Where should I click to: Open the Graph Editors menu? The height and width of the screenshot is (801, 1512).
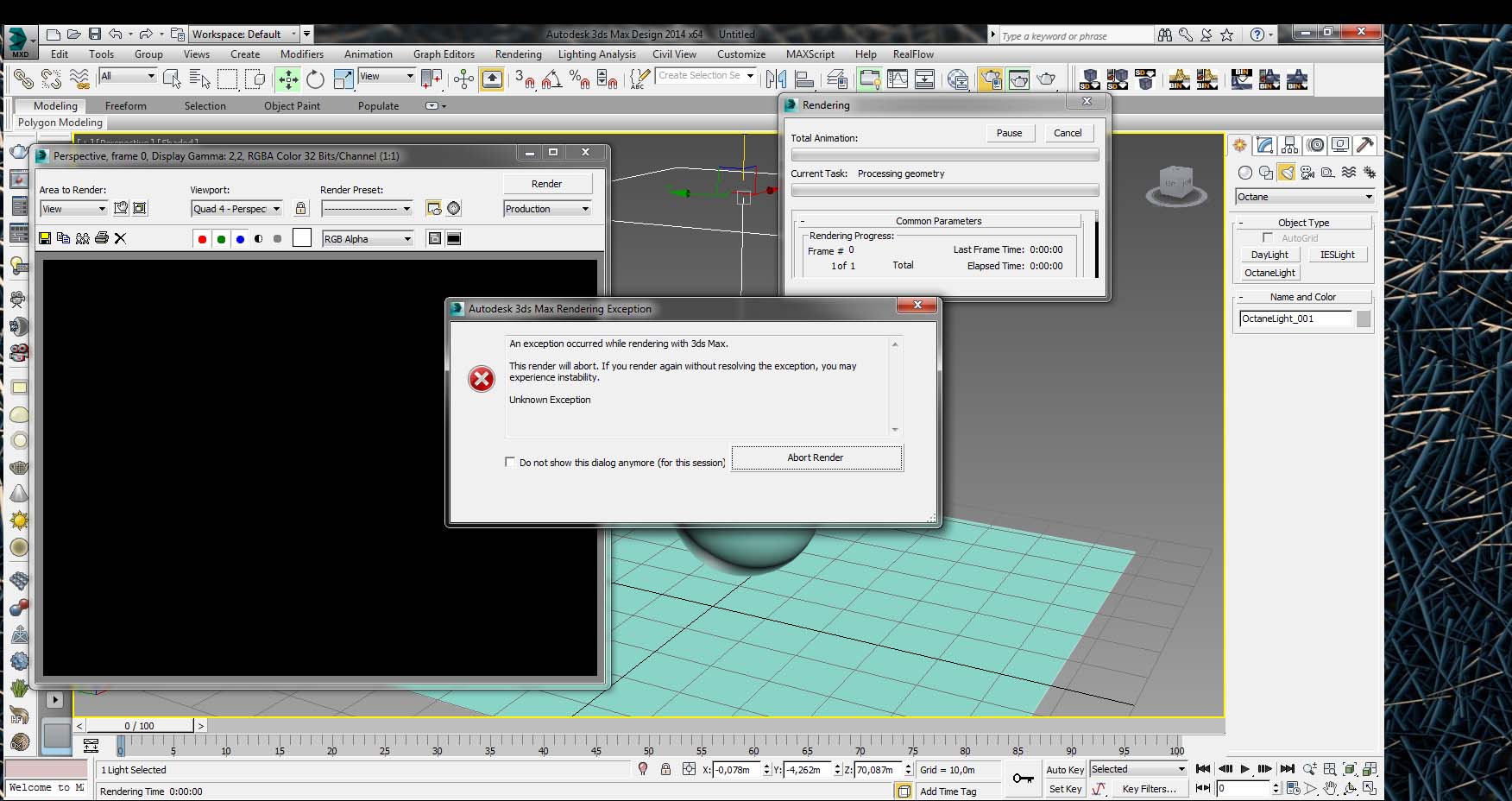[444, 54]
